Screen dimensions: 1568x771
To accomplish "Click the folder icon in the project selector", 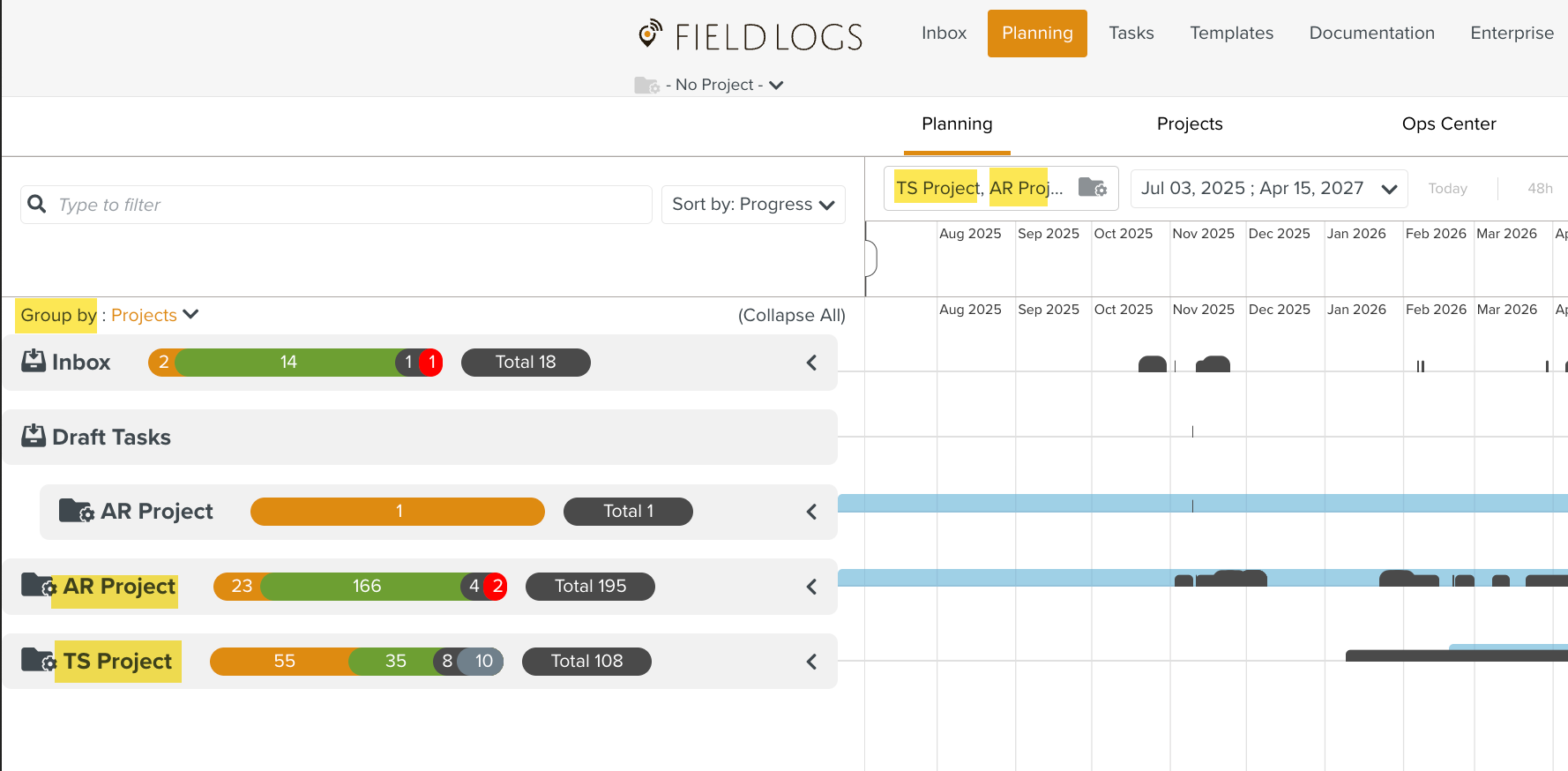I will 1093,187.
